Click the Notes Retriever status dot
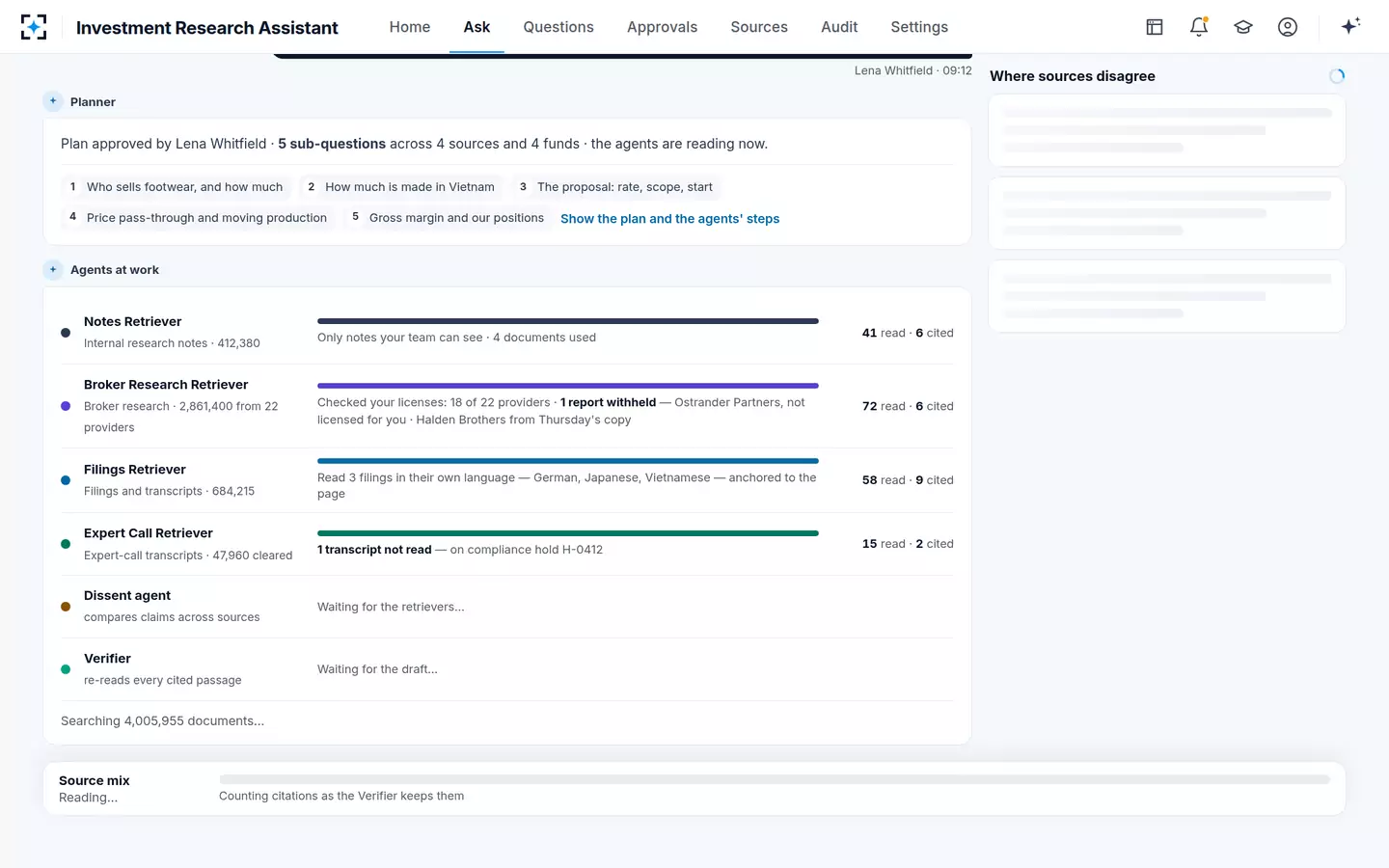Screen dimensions: 1389x868 coord(66,333)
